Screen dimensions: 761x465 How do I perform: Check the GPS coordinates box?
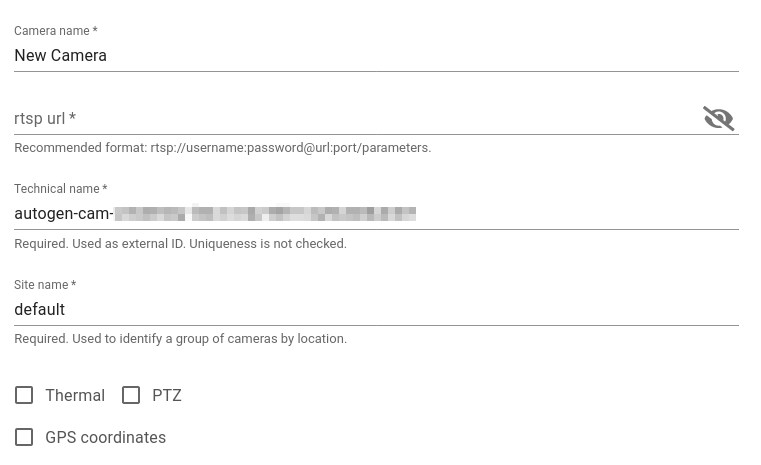(24, 437)
